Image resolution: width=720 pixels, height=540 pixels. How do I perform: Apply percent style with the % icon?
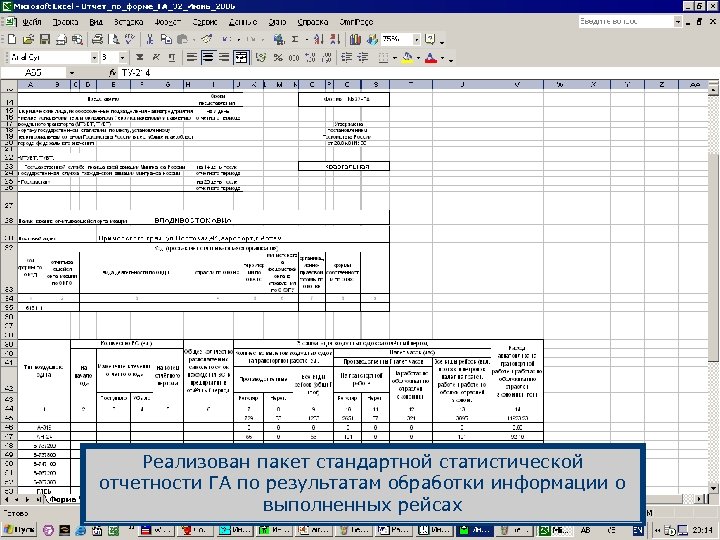(278, 57)
